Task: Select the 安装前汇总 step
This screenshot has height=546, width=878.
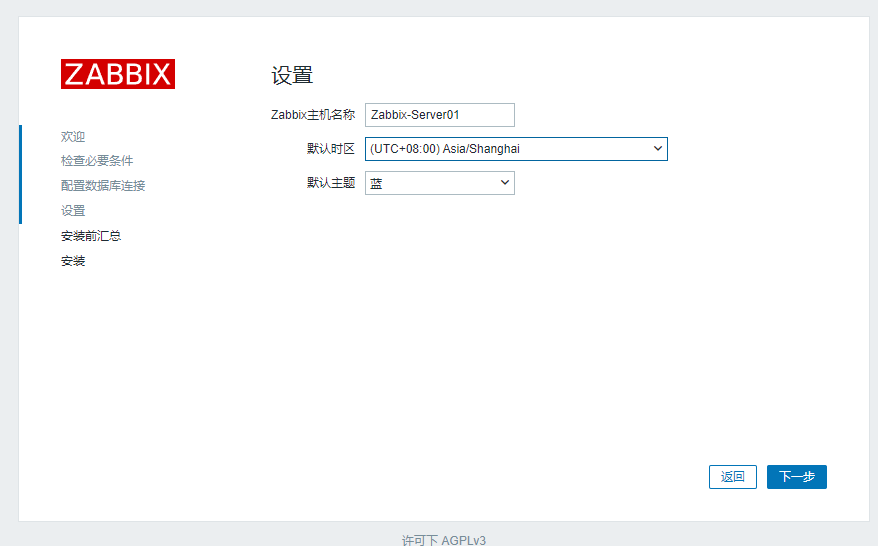Action: [91, 236]
